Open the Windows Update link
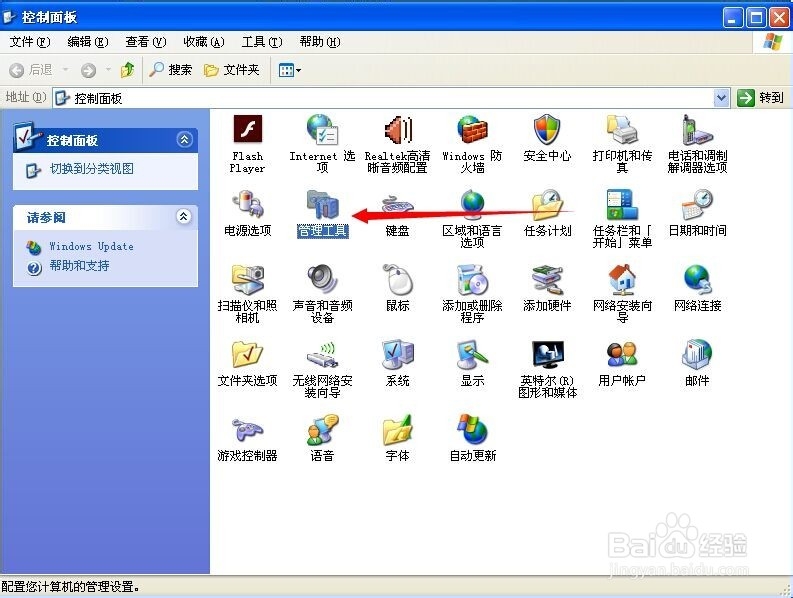The height and width of the screenshot is (598, 793). point(92,246)
